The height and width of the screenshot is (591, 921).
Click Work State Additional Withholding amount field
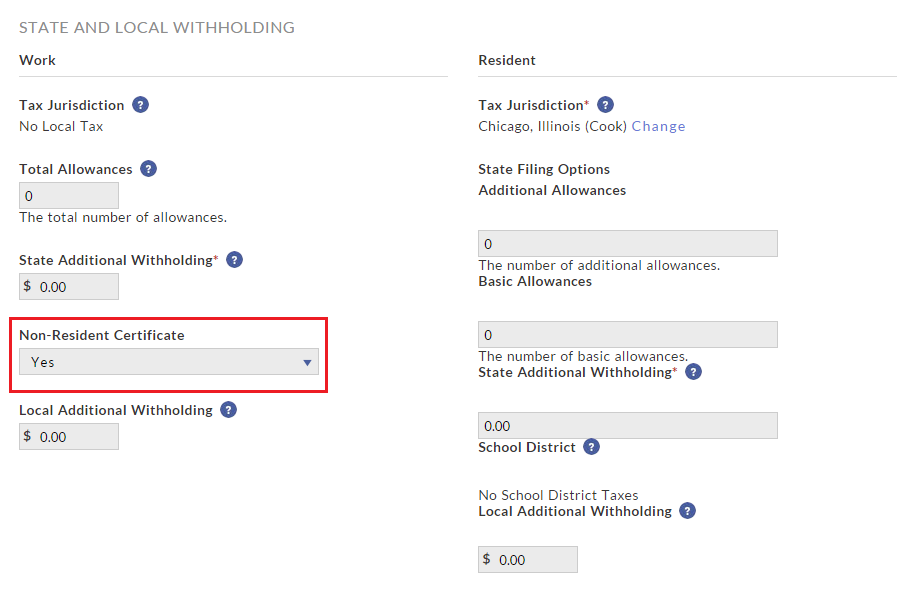click(x=69, y=287)
